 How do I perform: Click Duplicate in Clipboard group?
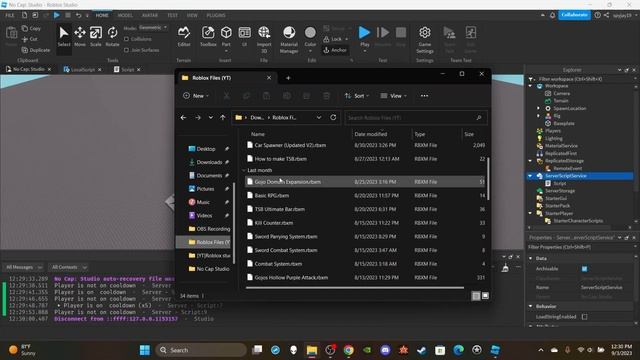(x=36, y=50)
